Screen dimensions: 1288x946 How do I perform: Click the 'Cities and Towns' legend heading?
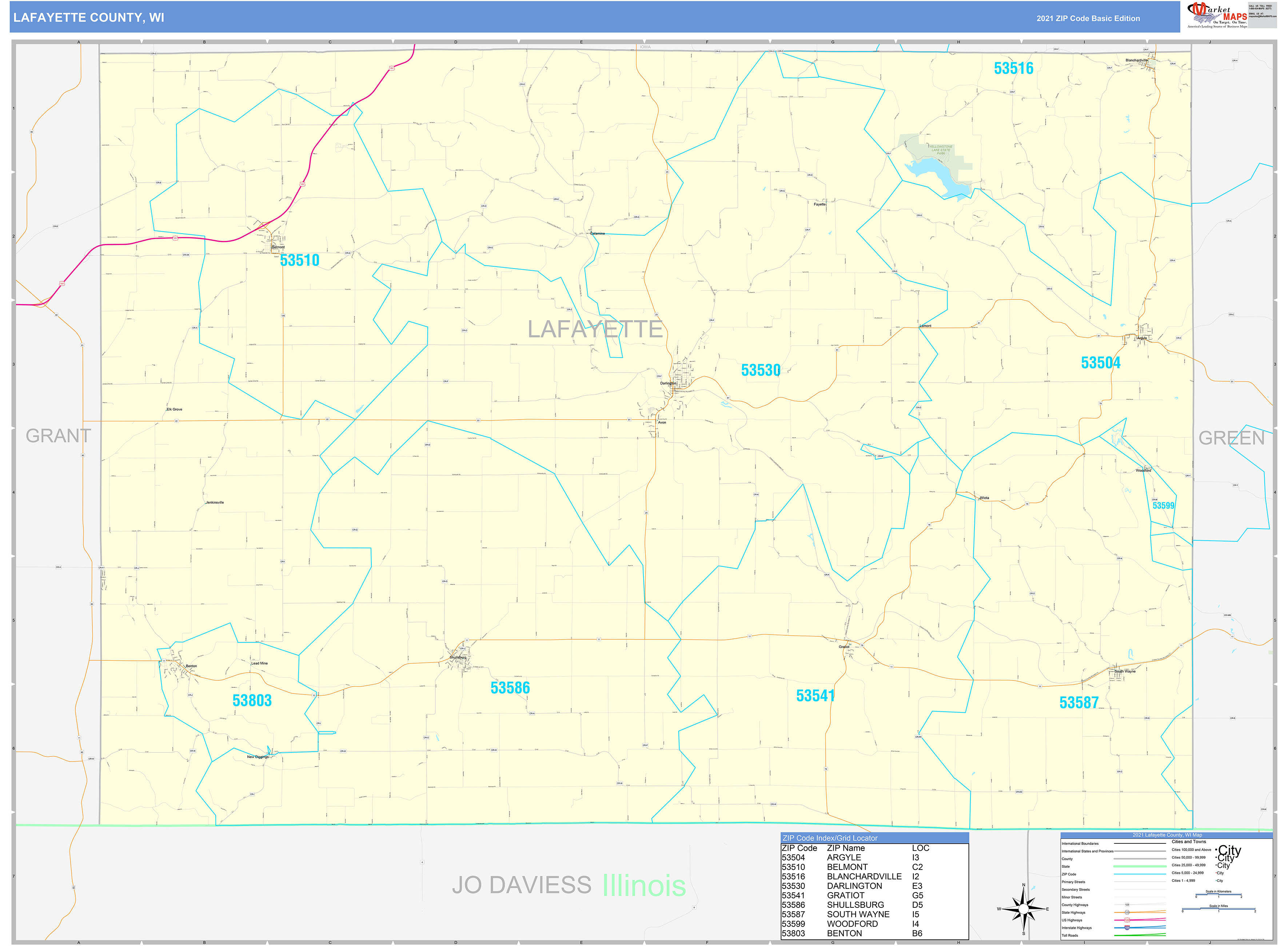1188,842
